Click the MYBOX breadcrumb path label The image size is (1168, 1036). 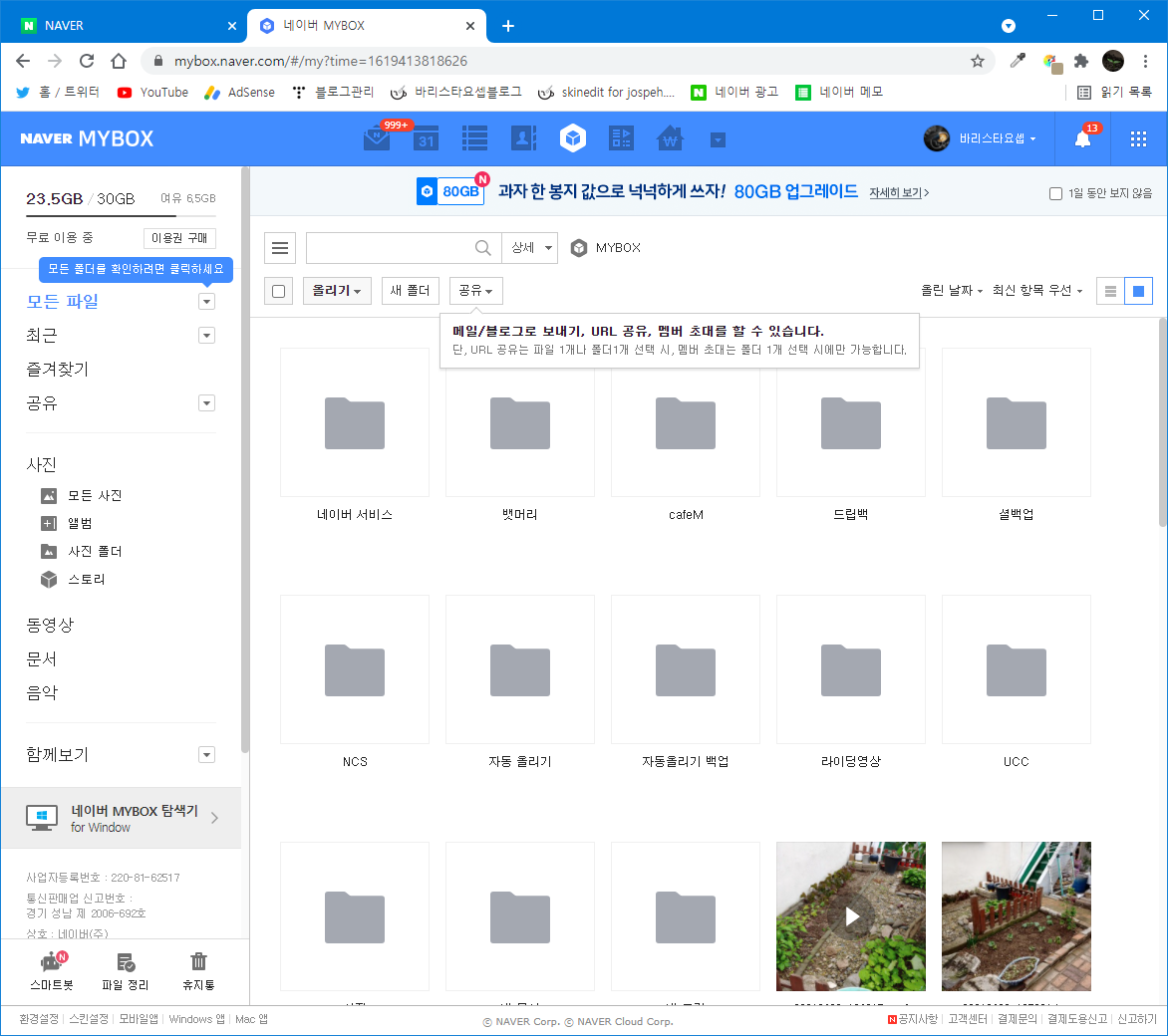[618, 248]
